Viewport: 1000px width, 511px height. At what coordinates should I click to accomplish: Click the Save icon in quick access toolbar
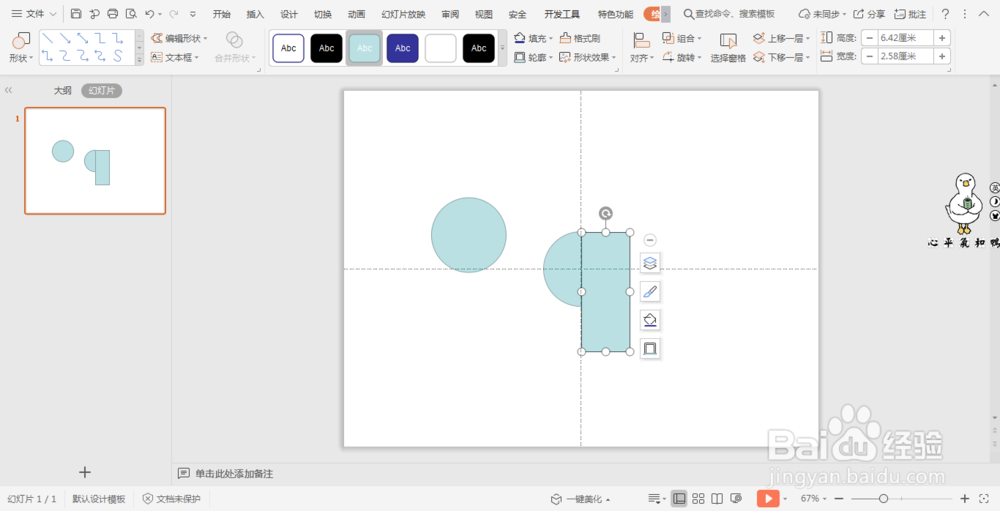[x=76, y=13]
